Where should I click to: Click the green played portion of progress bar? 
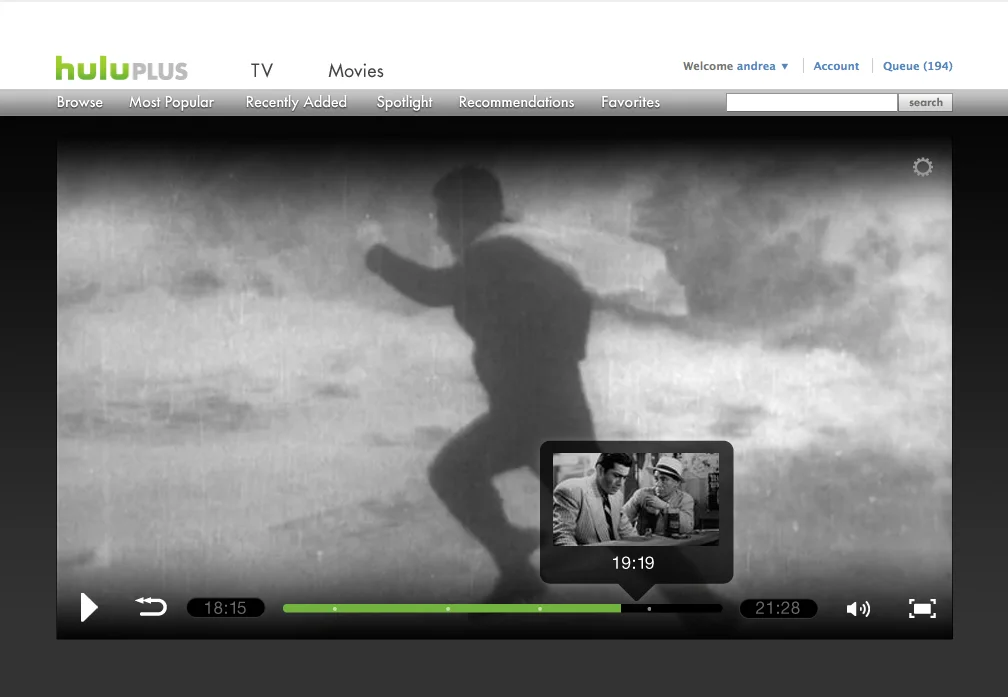[x=452, y=608]
